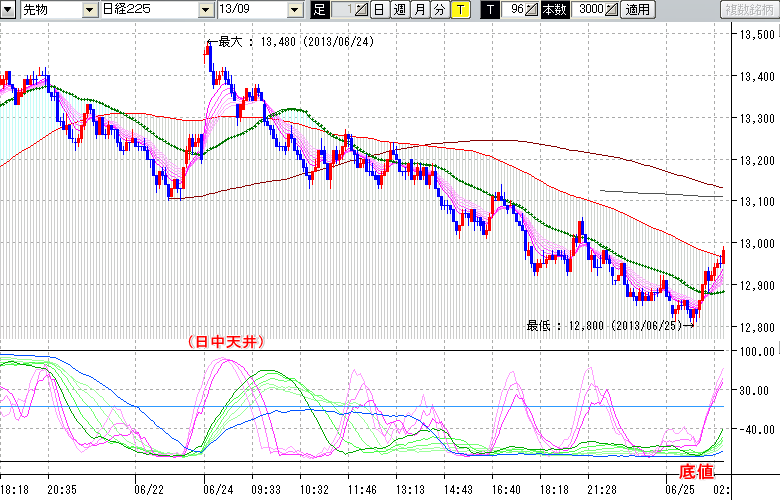Image resolution: width=780 pixels, height=500 pixels.
Task: Switch chart to daily bars (日)
Action: [379, 10]
